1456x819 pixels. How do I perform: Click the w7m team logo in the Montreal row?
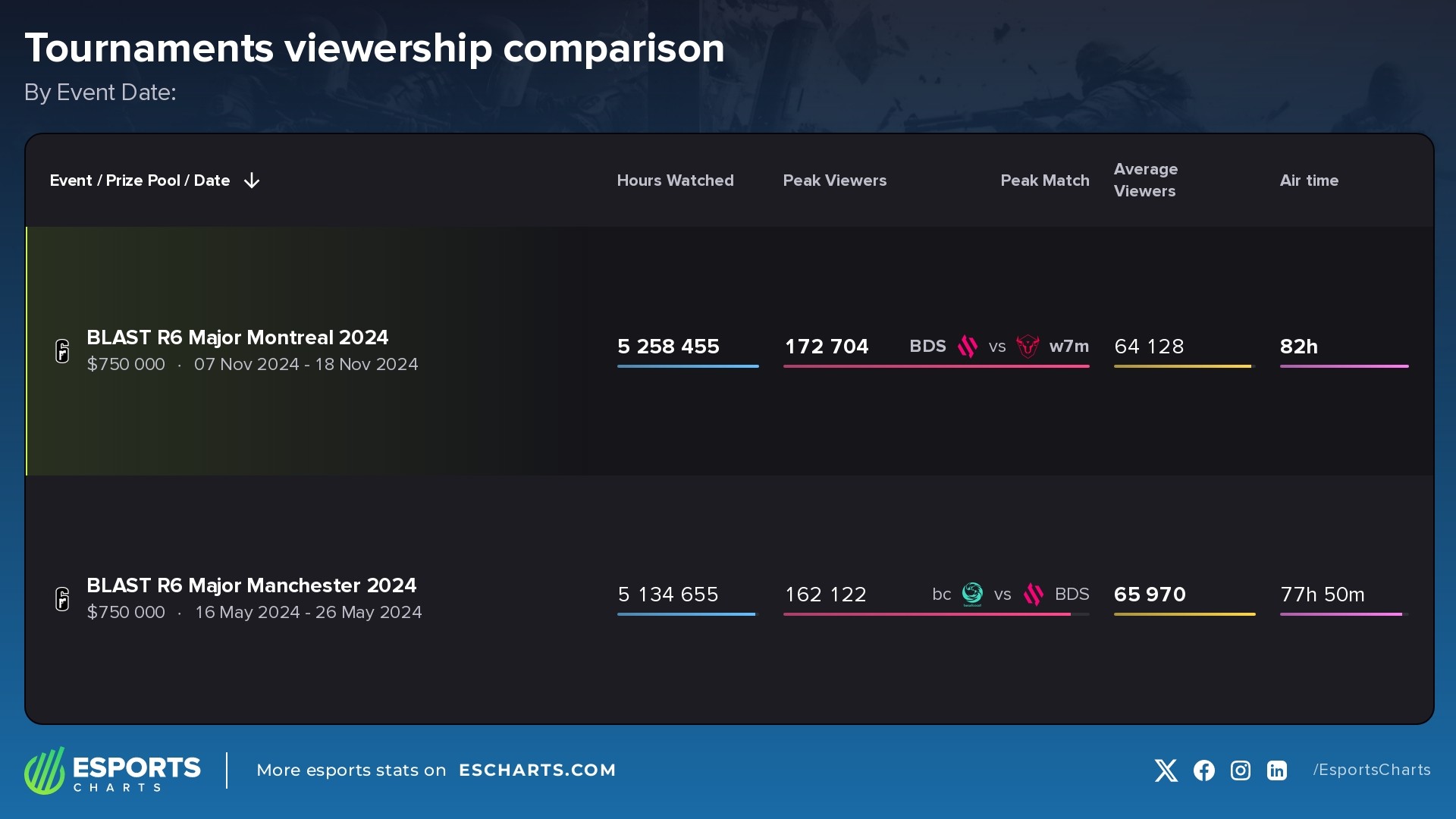pos(1028,347)
